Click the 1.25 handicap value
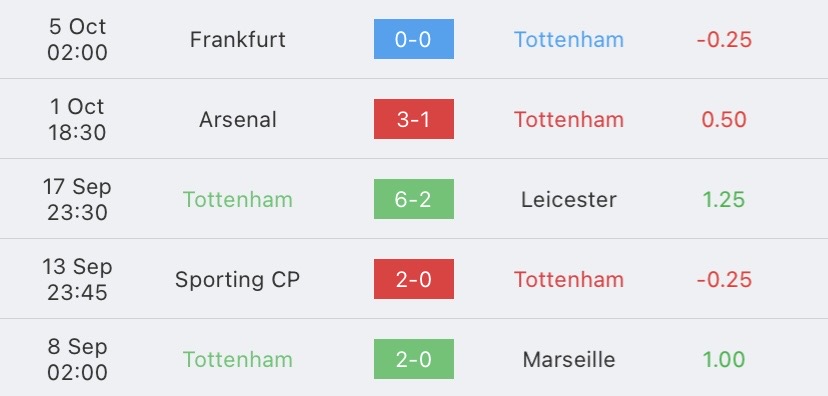Viewport: 828px width, 396px height. 724,200
